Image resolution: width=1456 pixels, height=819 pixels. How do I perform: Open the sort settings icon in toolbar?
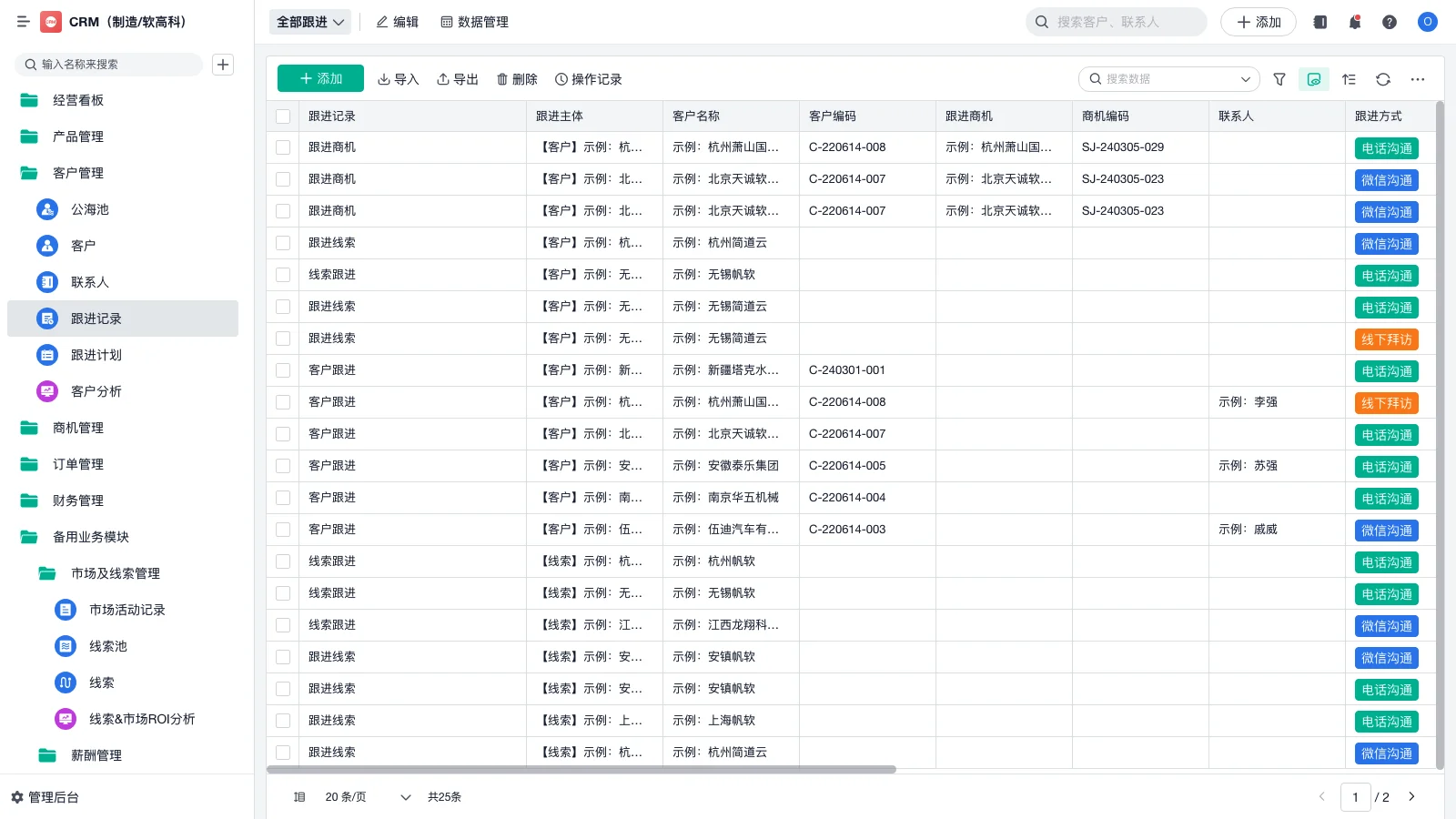(x=1349, y=79)
